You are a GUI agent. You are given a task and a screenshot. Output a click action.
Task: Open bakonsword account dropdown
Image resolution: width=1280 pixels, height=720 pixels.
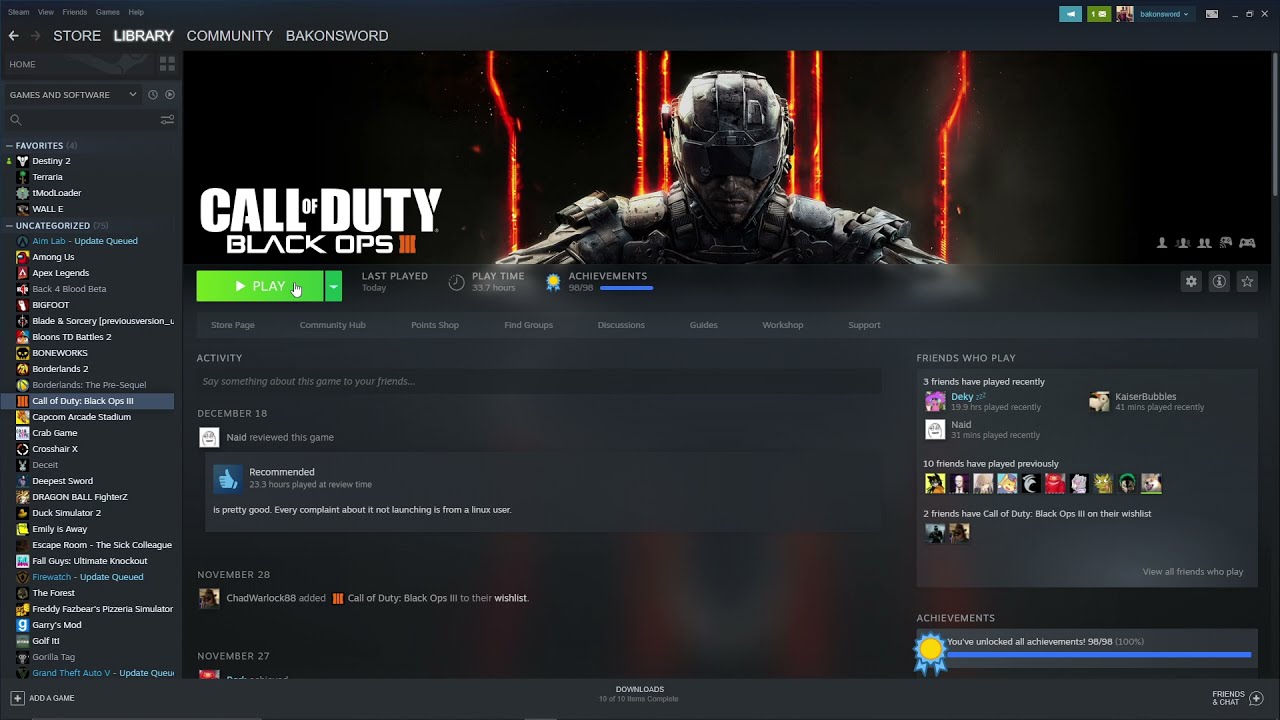[x=1164, y=14]
